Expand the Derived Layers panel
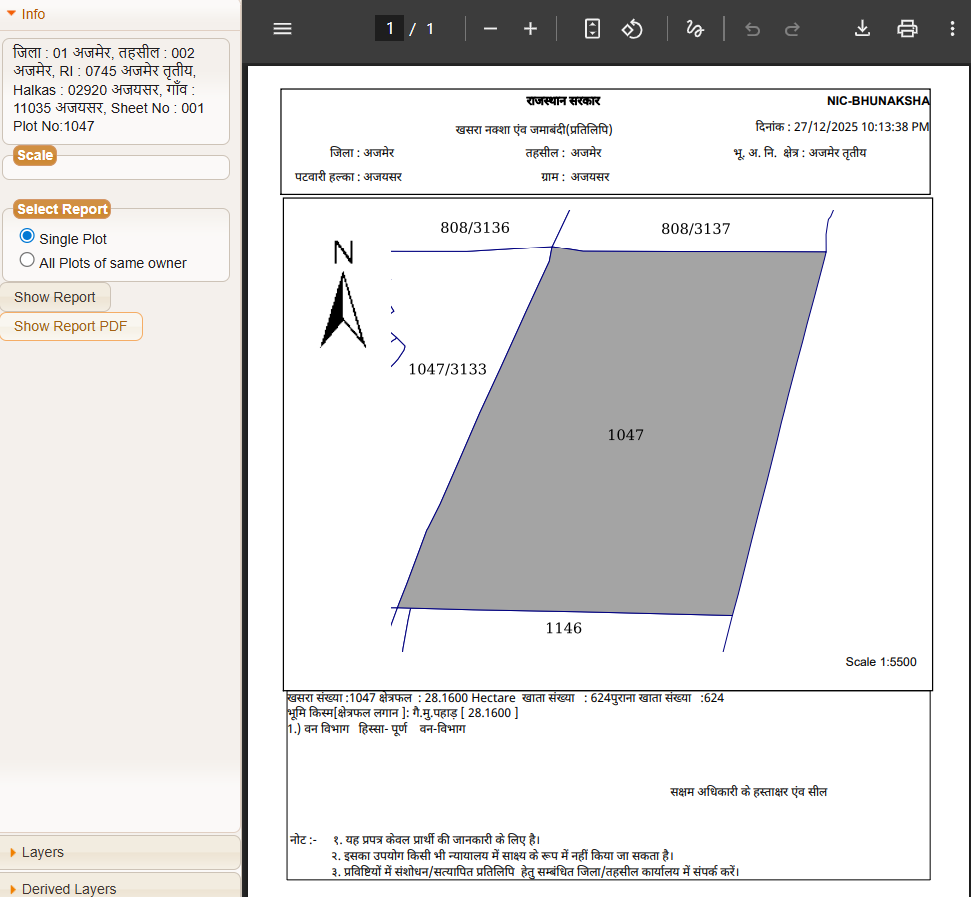 (68, 888)
